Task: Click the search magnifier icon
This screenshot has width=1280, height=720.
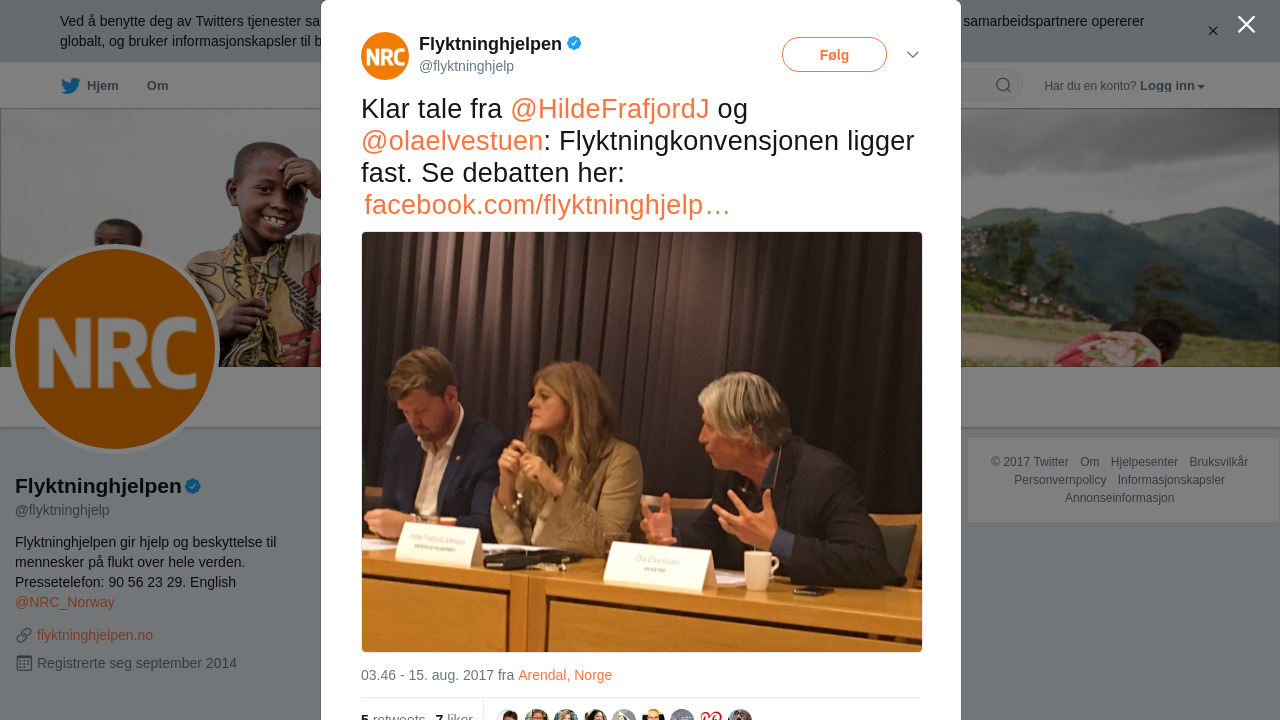Action: click(x=1003, y=85)
